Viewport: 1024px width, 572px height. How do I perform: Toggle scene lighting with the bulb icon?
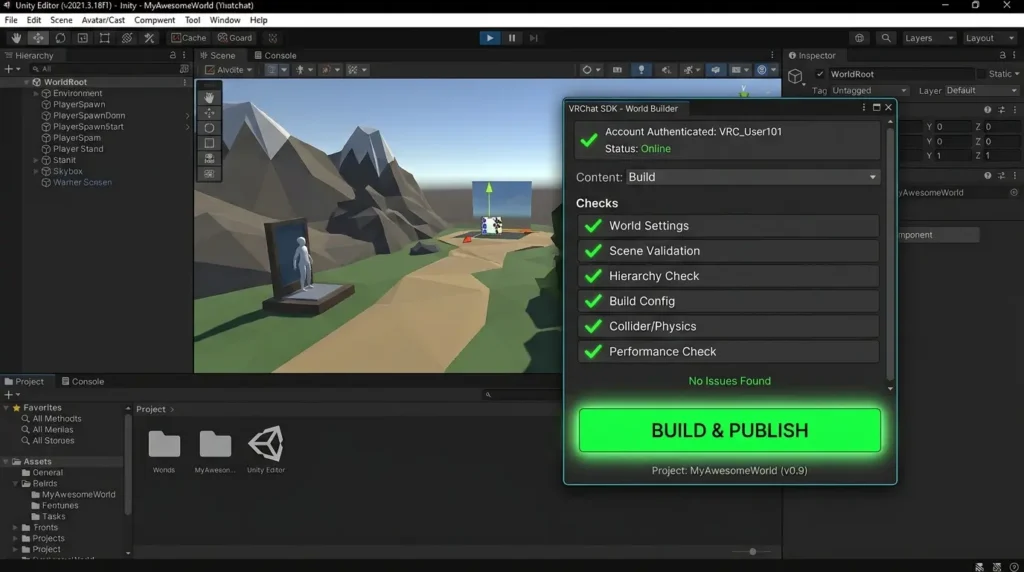(641, 70)
